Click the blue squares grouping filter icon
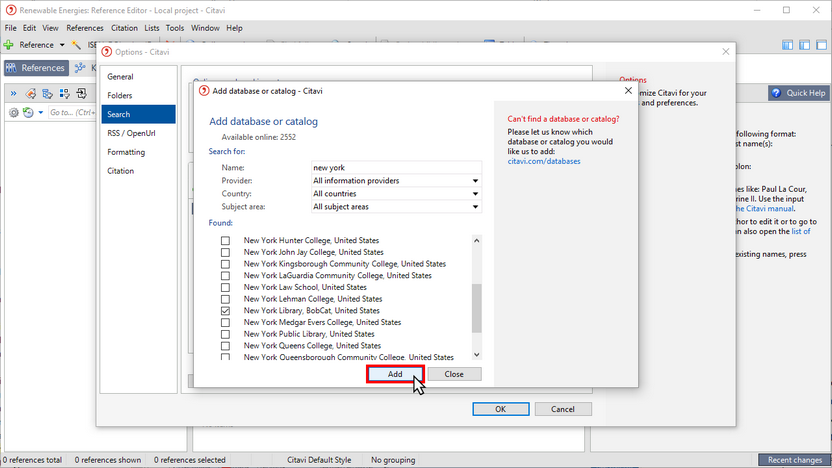This screenshot has width=832, height=468. pos(64,94)
